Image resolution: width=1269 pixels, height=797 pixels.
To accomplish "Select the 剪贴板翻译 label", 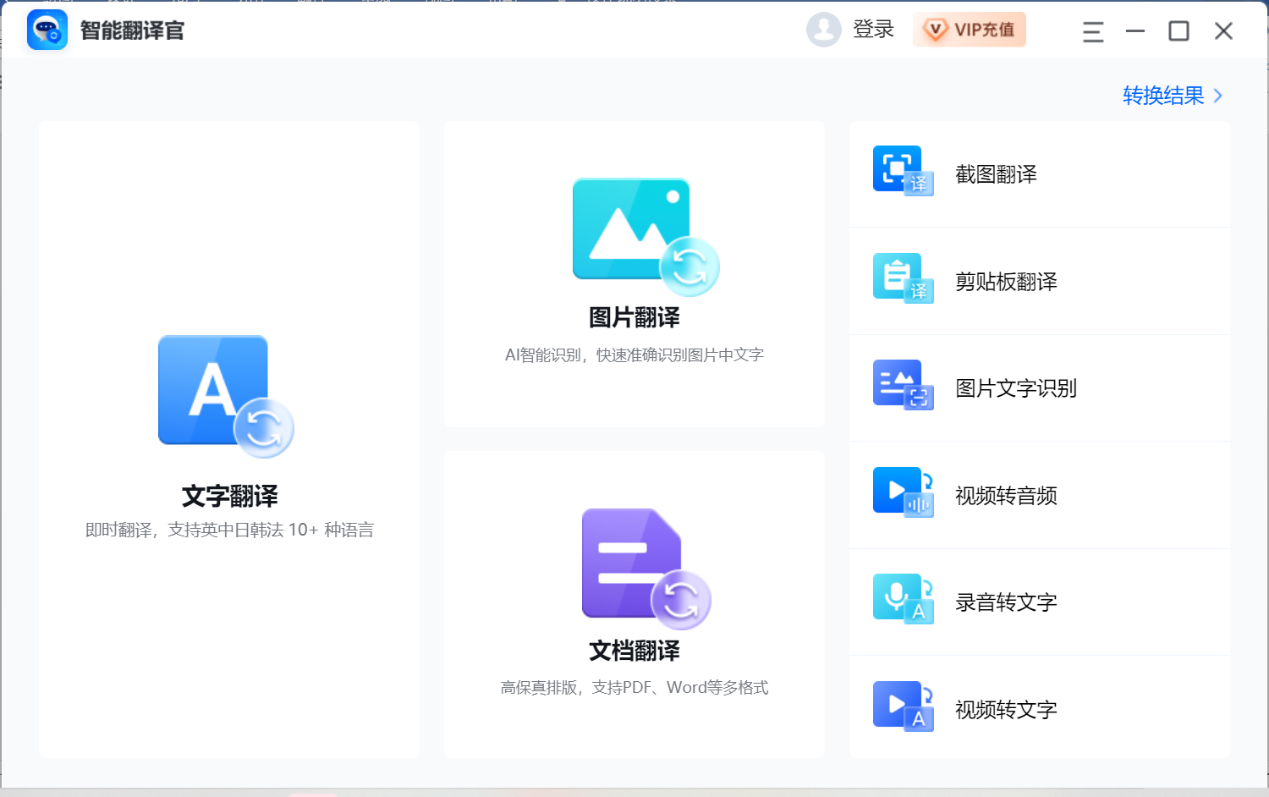I will point(1006,282).
